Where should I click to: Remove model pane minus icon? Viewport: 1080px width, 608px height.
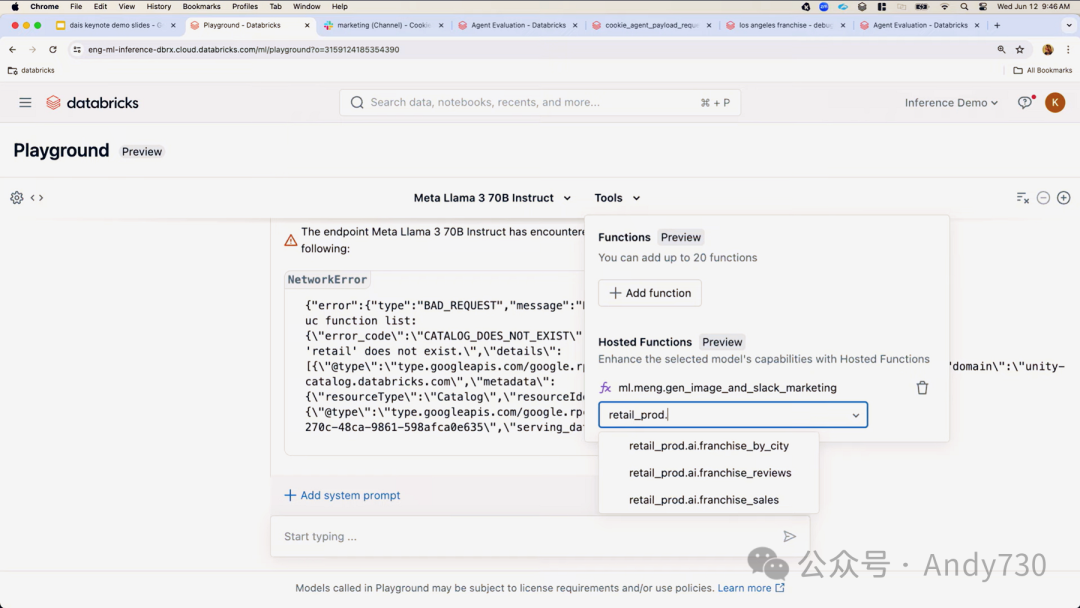click(x=1043, y=198)
